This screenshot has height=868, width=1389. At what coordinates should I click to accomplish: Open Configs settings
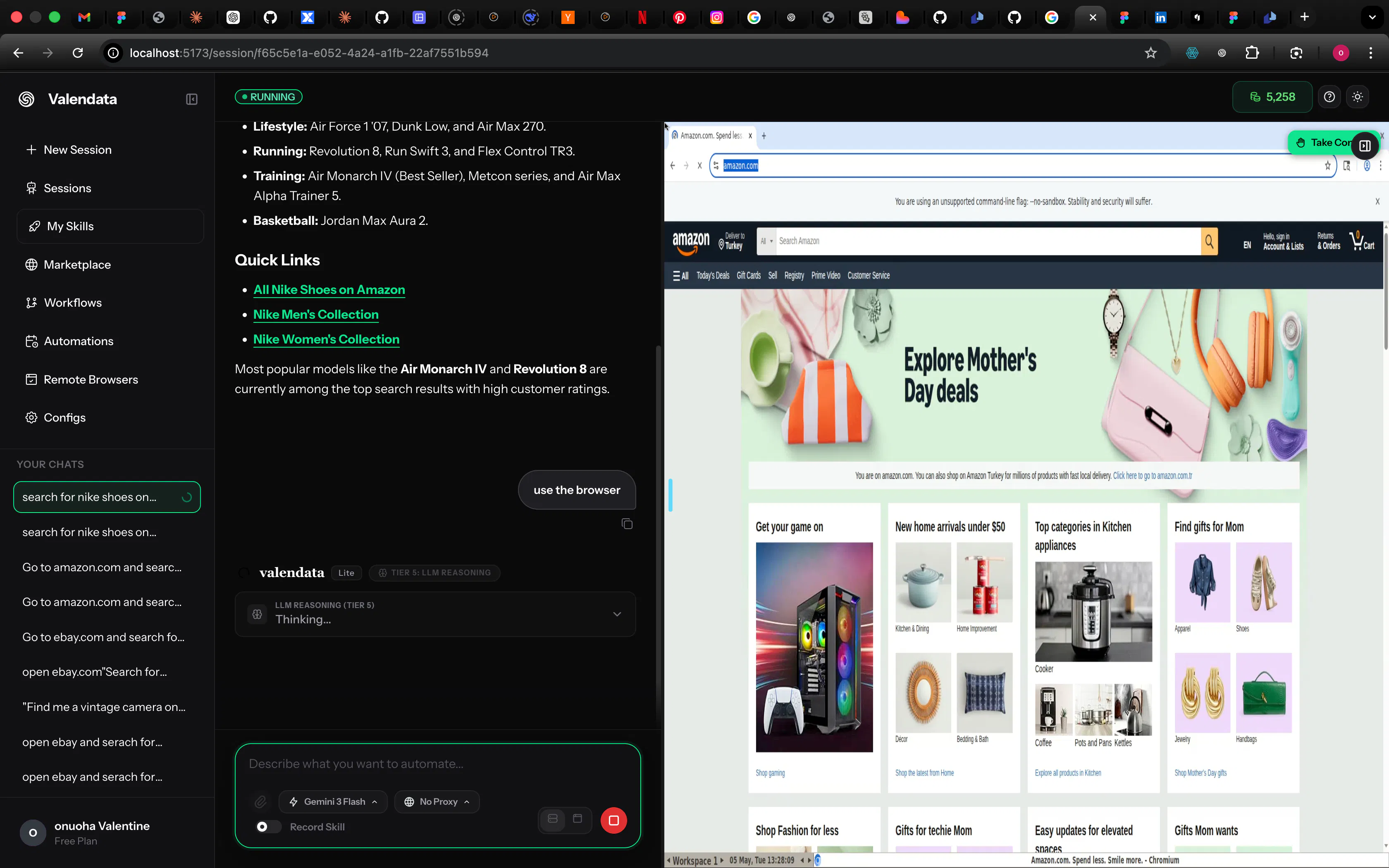56,417
